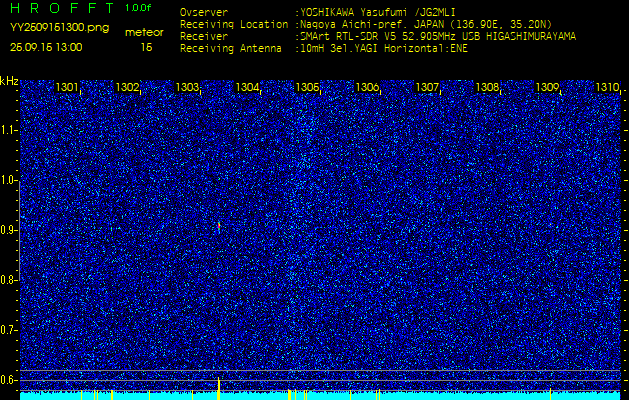The width and height of the screenshot is (629, 400).
Task: Click the "meteor" count label
Action: coord(144,33)
